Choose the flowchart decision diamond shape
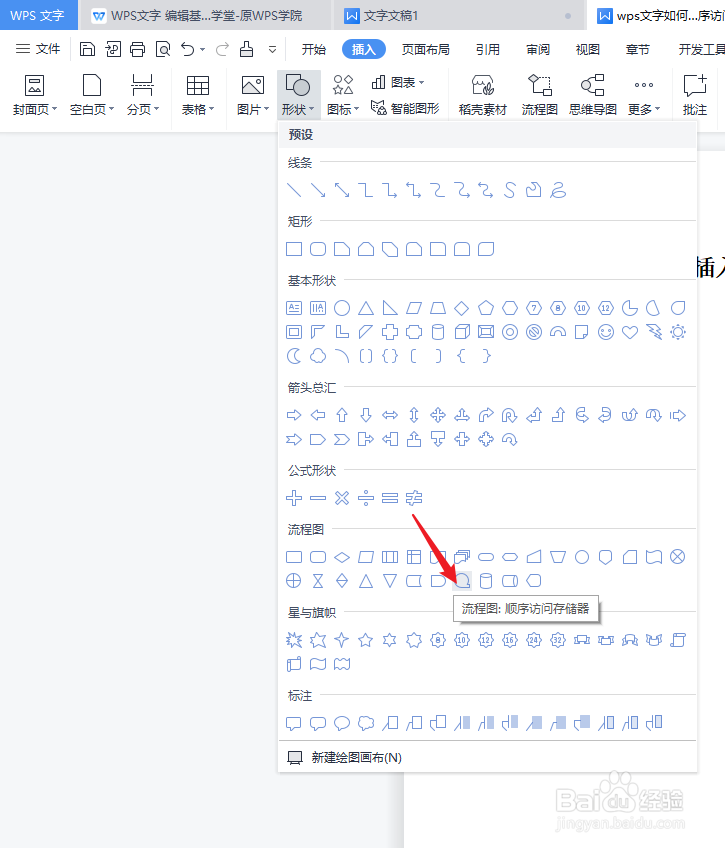 pos(342,557)
